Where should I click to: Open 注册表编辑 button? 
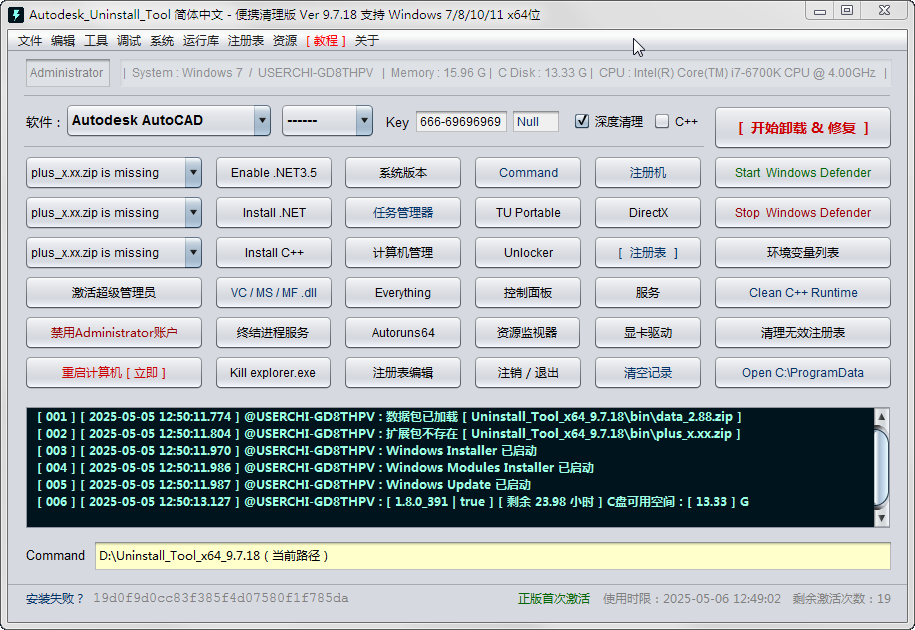point(403,372)
